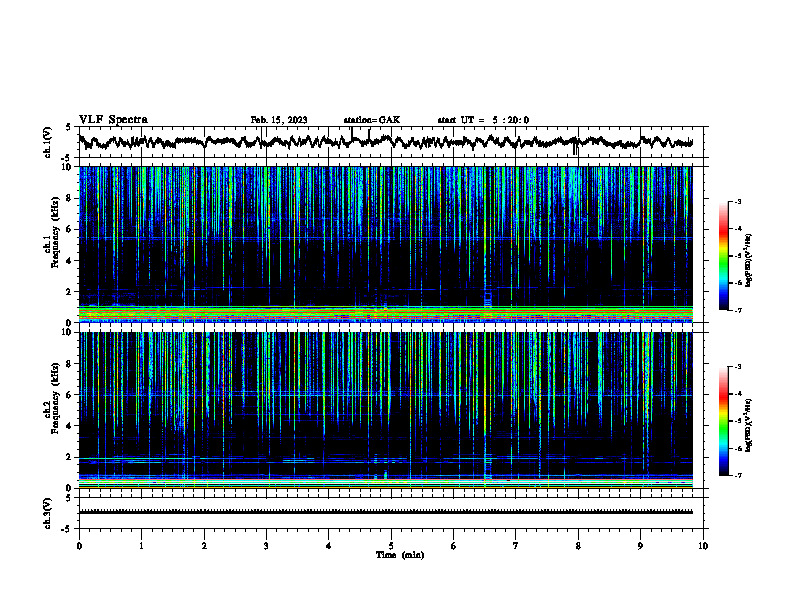Select the 5 minute tick label on time axis
This screenshot has height=612, width=792.
click(391, 546)
